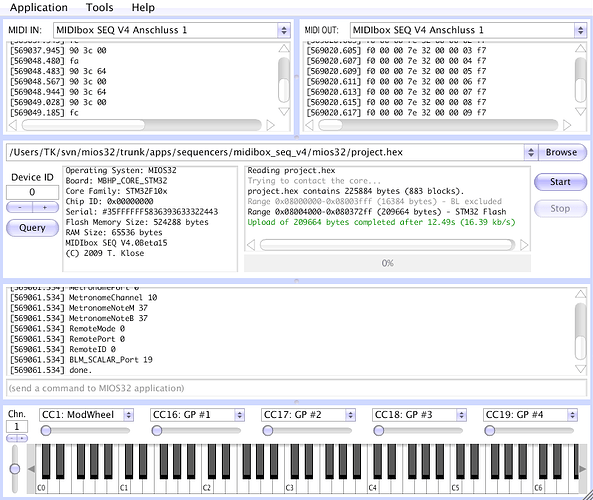Increase Device ID with plus button
The height and width of the screenshot is (500, 593).
coord(45,207)
